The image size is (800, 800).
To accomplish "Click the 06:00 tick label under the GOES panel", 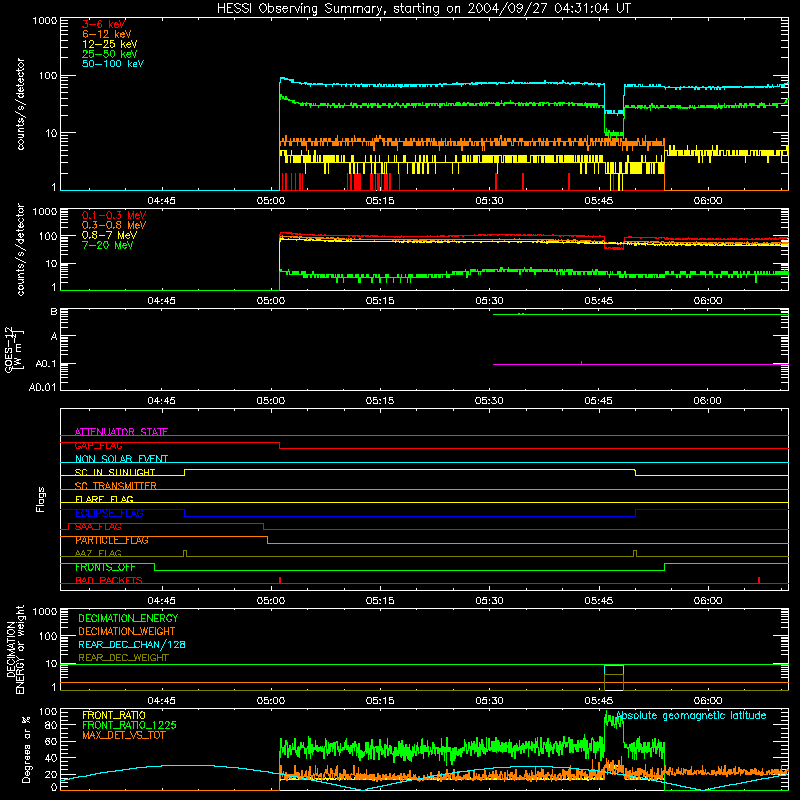I will click(708, 401).
